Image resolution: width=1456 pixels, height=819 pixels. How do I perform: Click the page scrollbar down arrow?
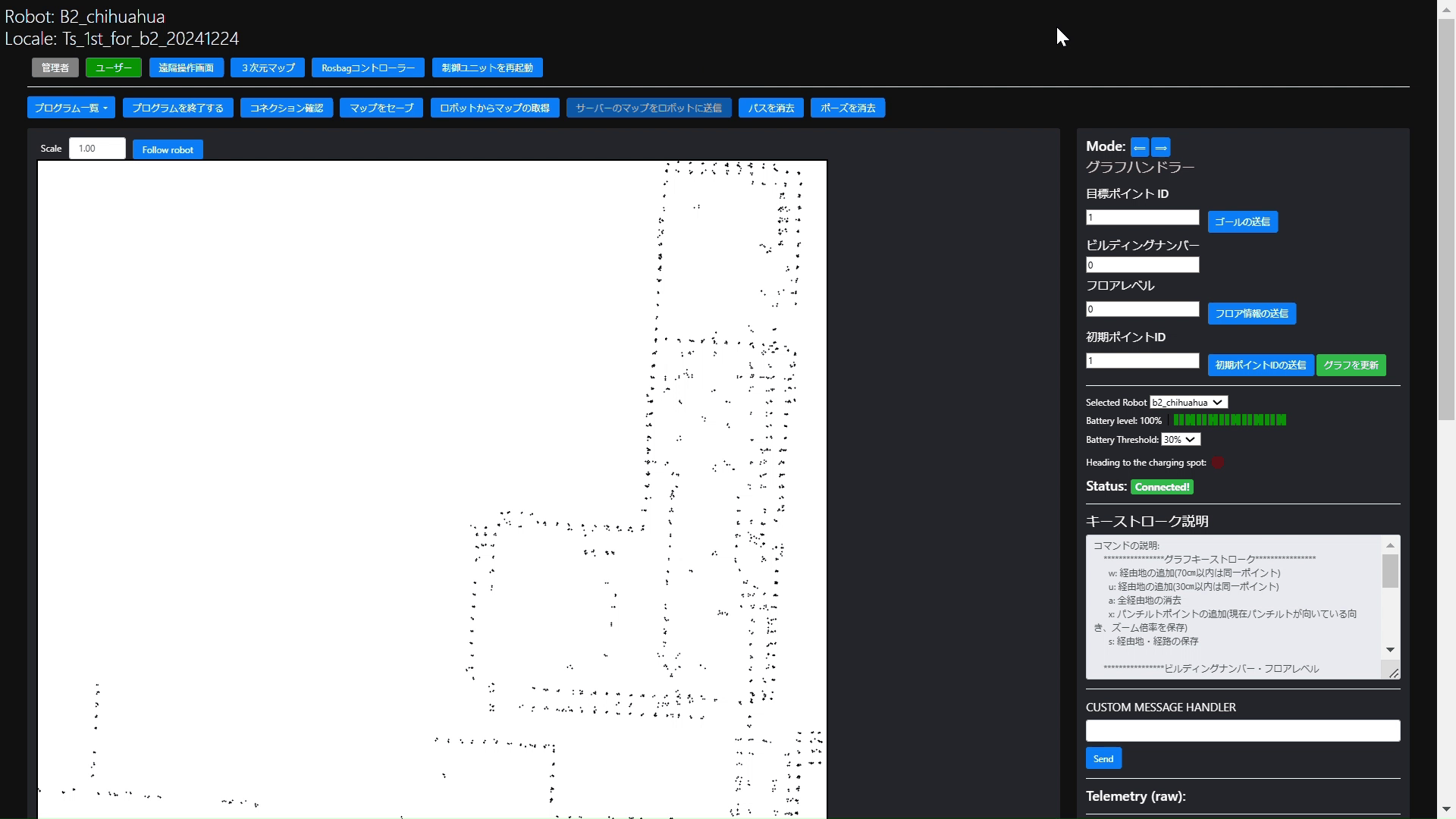pyautogui.click(x=1446, y=810)
